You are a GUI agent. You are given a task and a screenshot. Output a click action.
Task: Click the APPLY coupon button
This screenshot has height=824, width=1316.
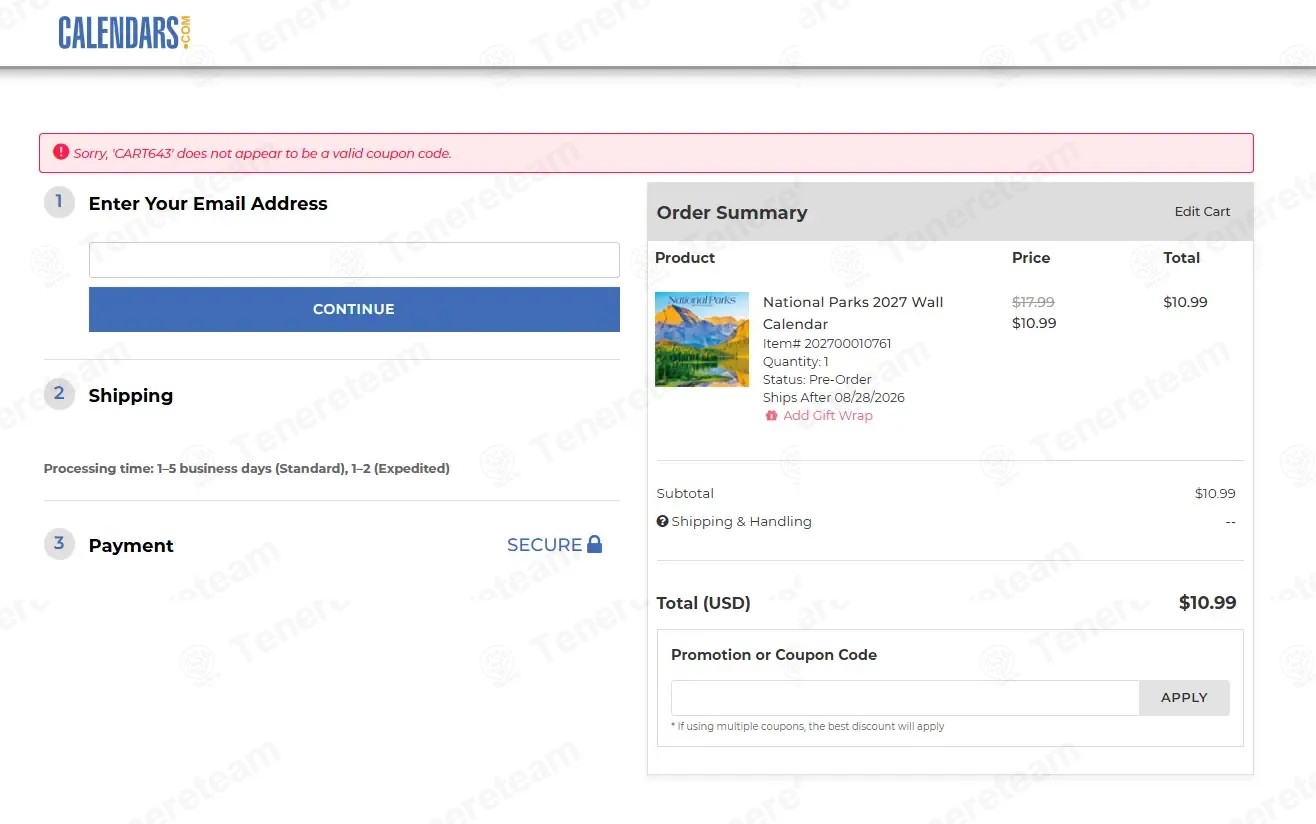pos(1184,698)
